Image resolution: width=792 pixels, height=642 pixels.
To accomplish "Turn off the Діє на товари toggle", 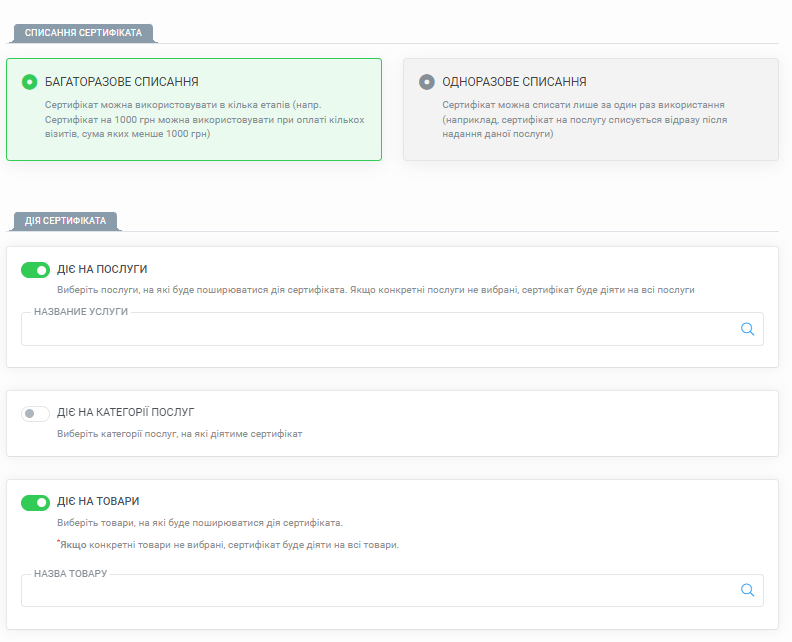I will pyautogui.click(x=35, y=503).
